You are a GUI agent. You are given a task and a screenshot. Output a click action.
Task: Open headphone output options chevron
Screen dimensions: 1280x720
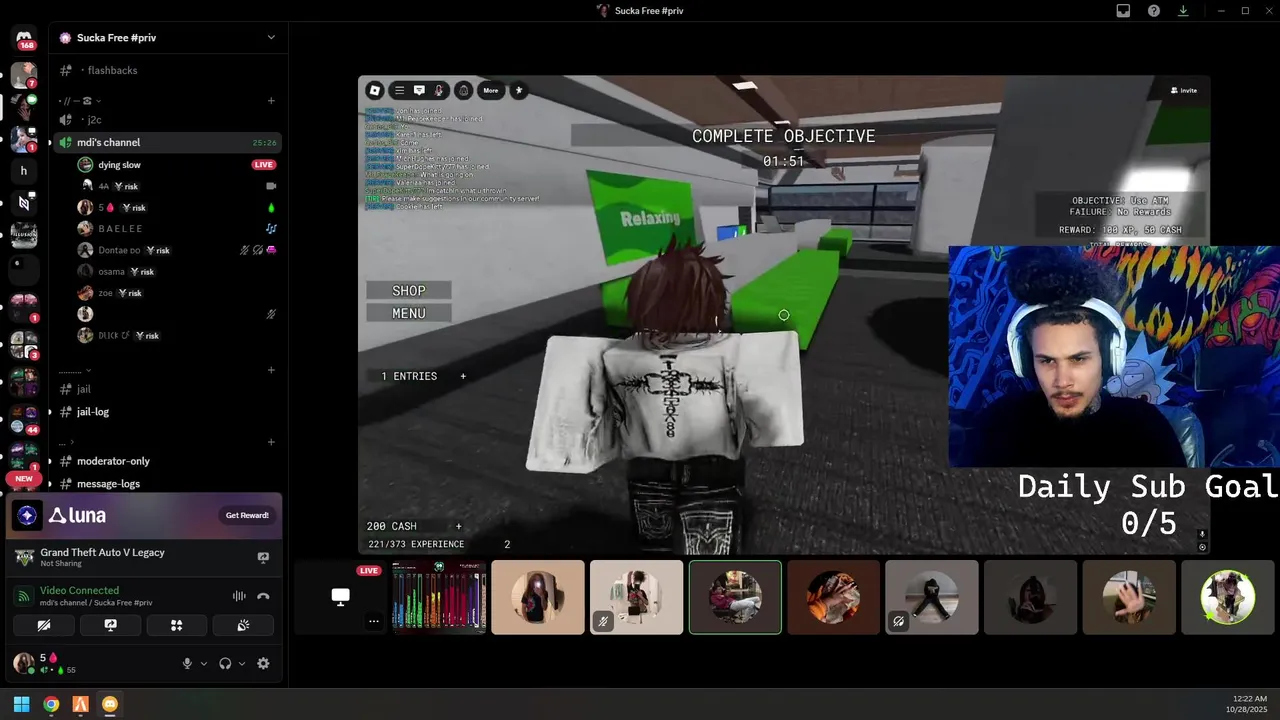[241, 663]
